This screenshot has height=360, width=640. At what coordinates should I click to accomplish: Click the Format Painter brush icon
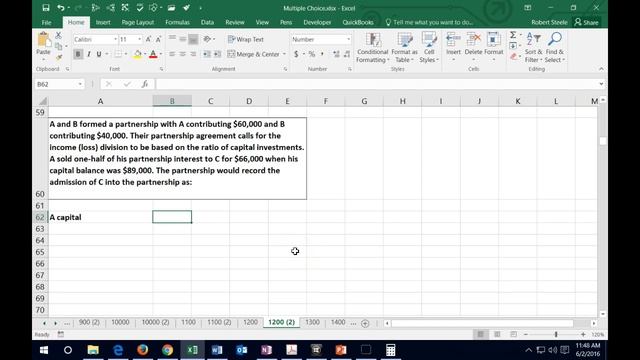click(58, 58)
